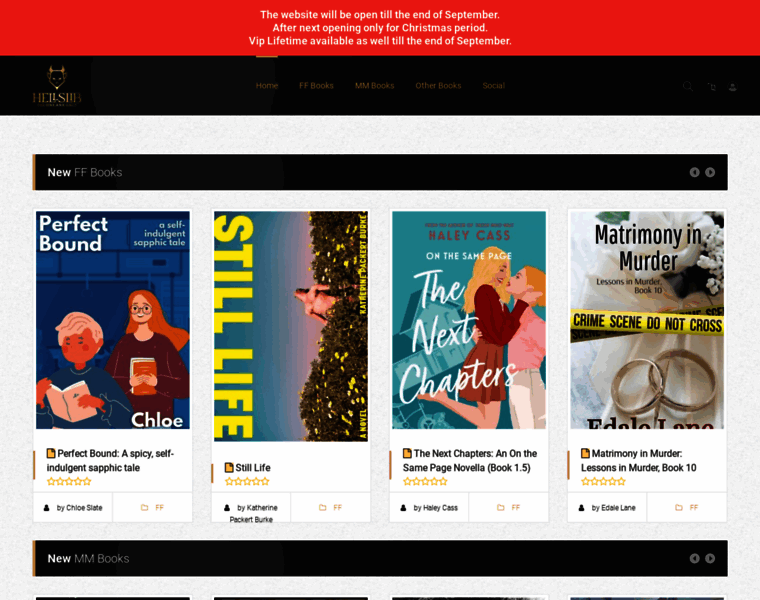
Task: Click folder icon in Still Life card
Action: pyautogui.click(x=323, y=507)
